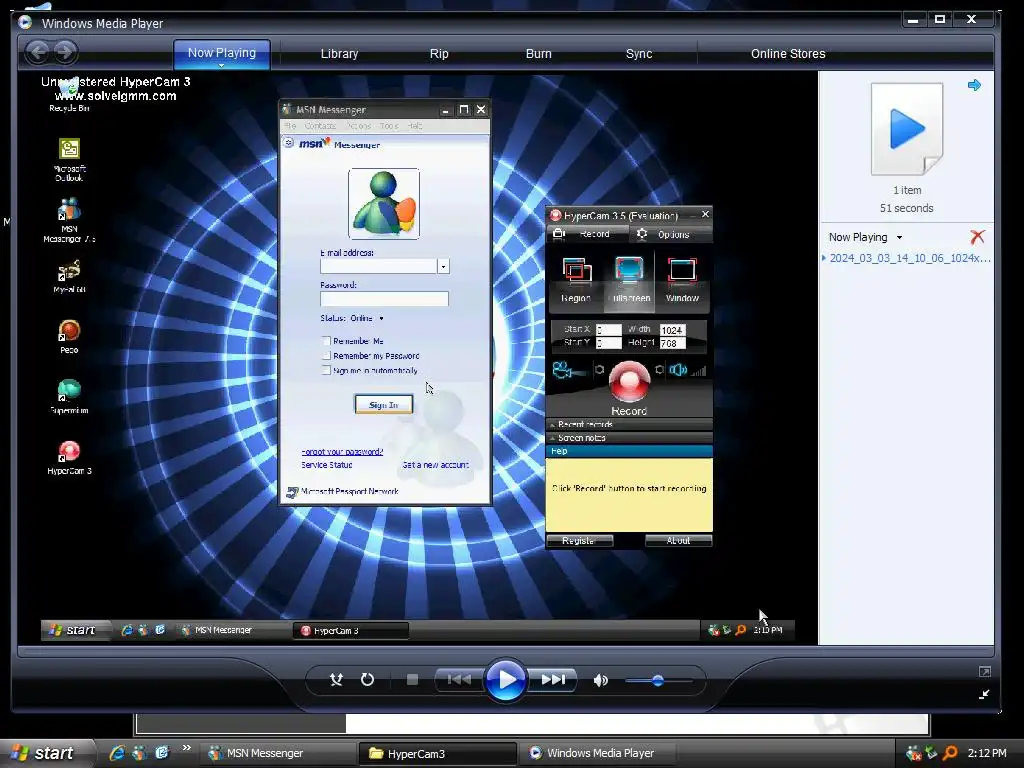
Task: Click the Peco desktop icon in video
Action: [x=69, y=336]
